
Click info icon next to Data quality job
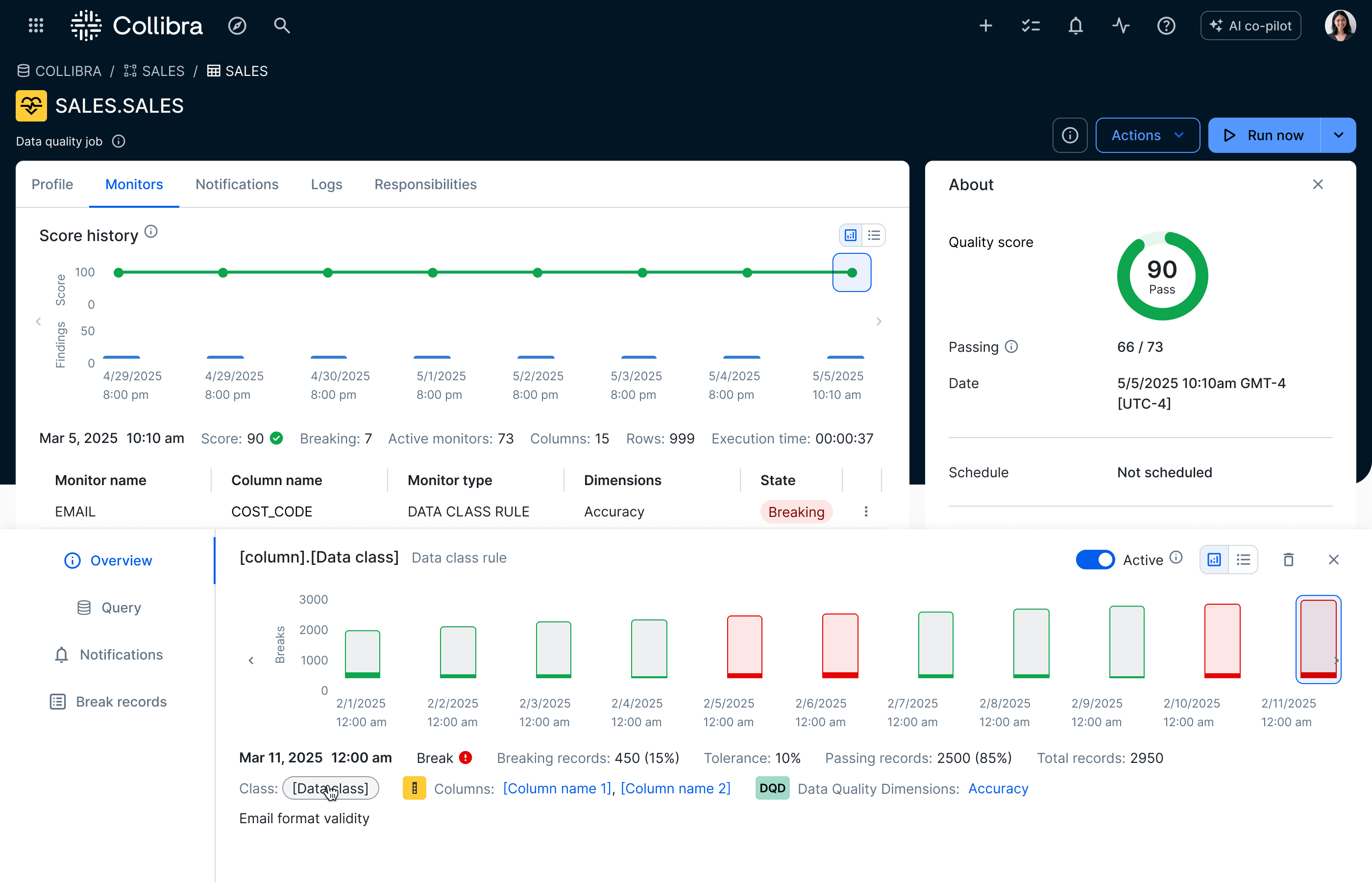119,141
